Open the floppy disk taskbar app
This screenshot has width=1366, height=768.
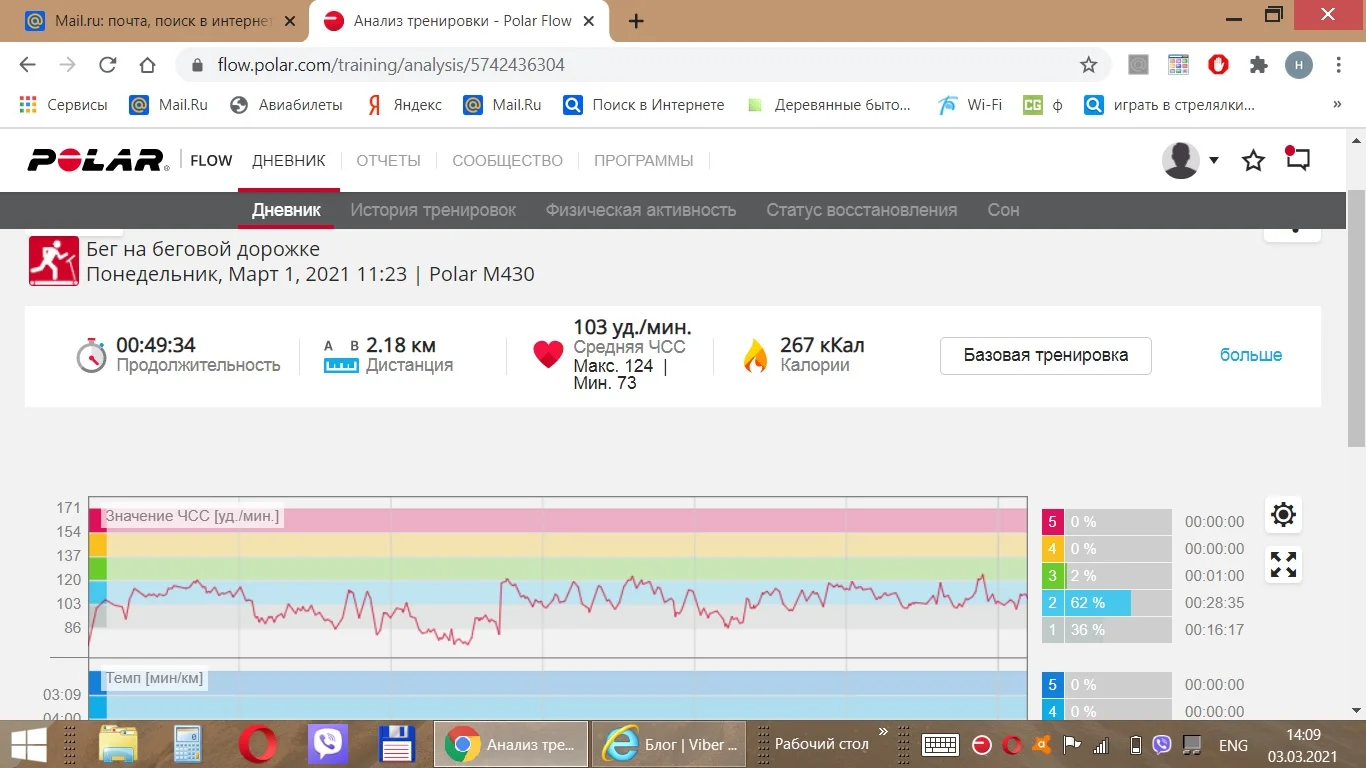click(397, 744)
